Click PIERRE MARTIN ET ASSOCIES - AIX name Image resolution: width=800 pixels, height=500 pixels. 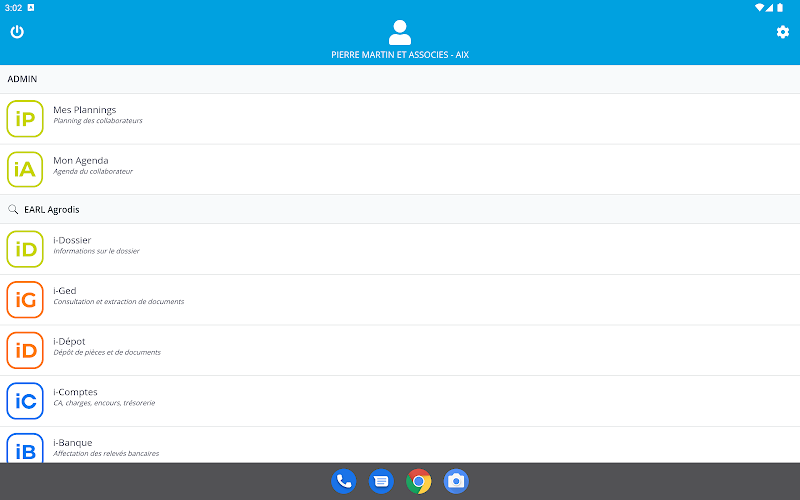pyautogui.click(x=400, y=55)
